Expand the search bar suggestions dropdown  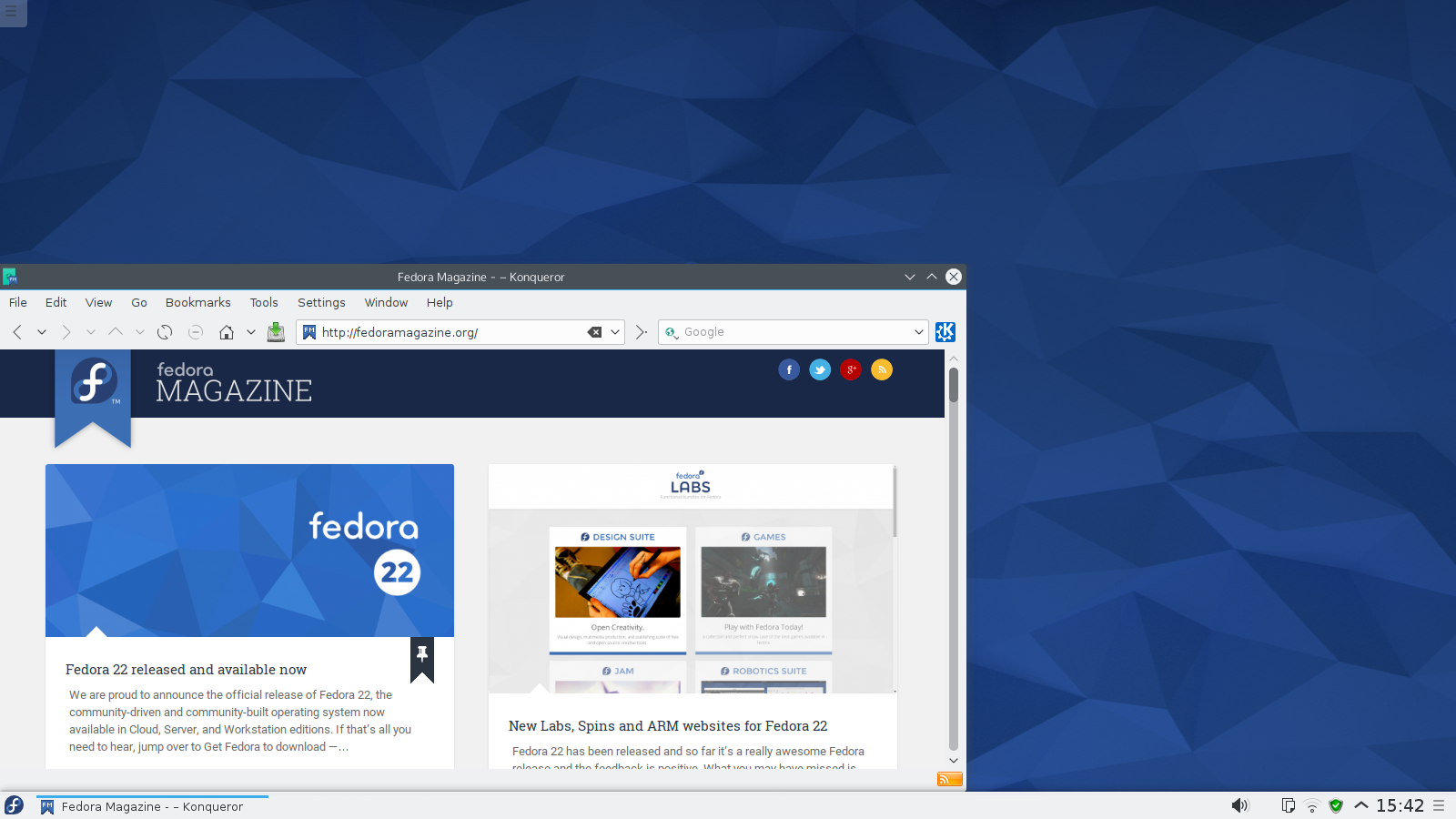(x=918, y=332)
